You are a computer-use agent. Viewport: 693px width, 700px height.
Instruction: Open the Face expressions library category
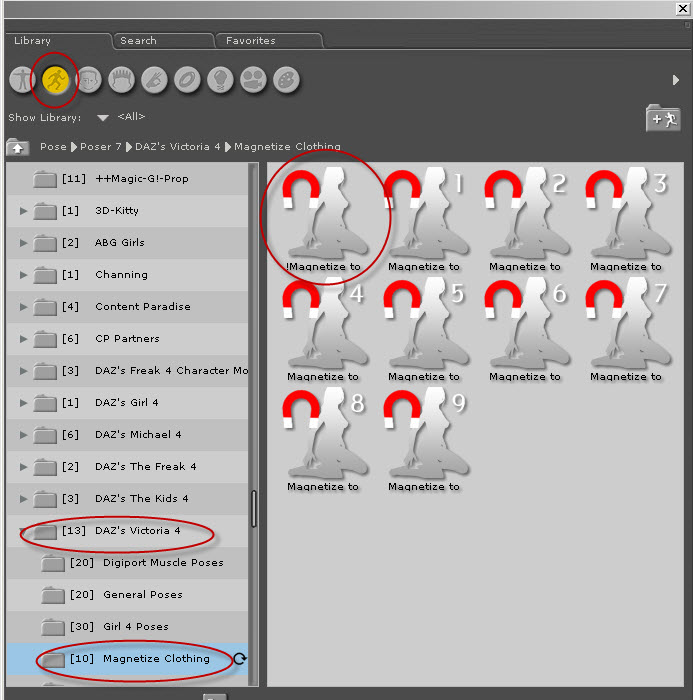88,80
